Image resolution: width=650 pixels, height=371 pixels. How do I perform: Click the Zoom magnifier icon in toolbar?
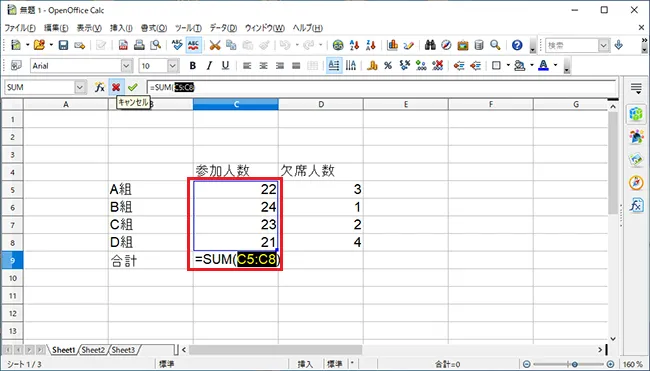point(495,45)
